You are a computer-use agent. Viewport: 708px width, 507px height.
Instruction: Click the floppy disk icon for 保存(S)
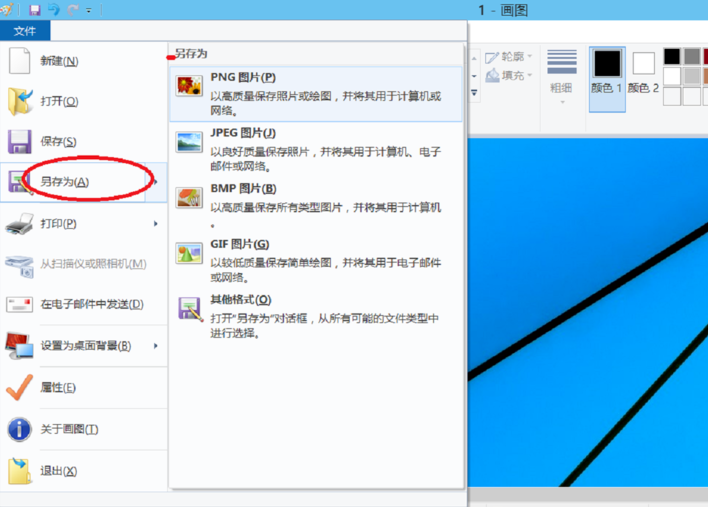click(19, 141)
